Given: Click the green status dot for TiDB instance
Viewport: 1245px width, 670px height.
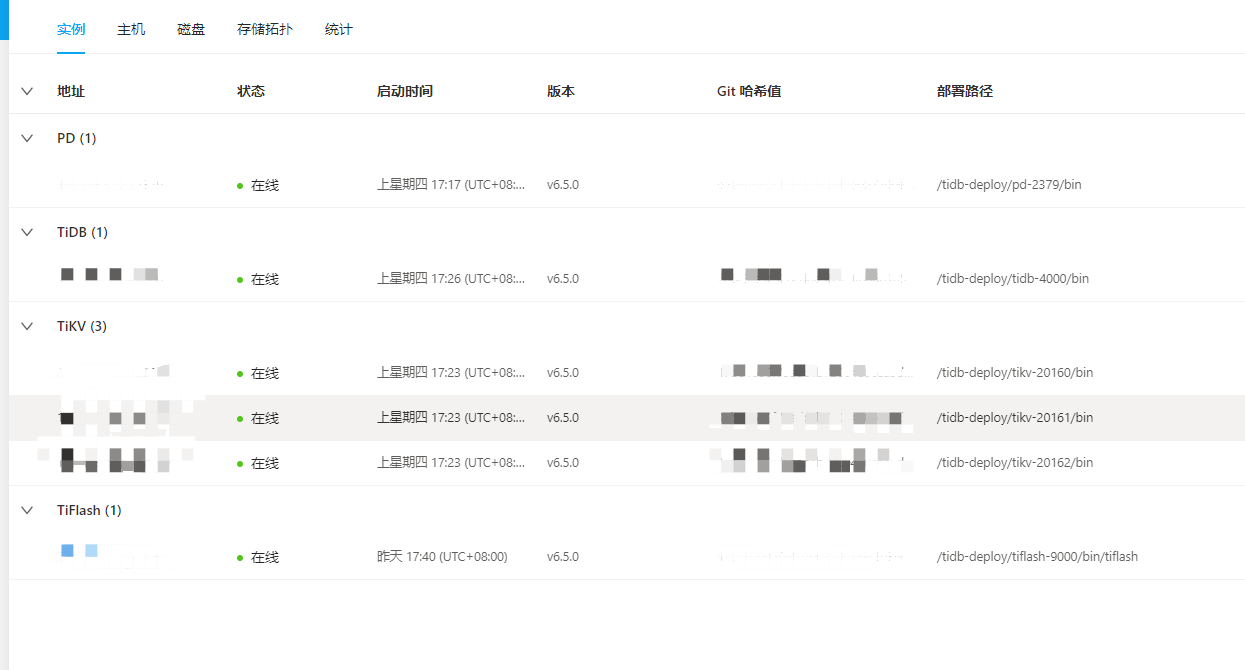Looking at the screenshot, I should 240,280.
